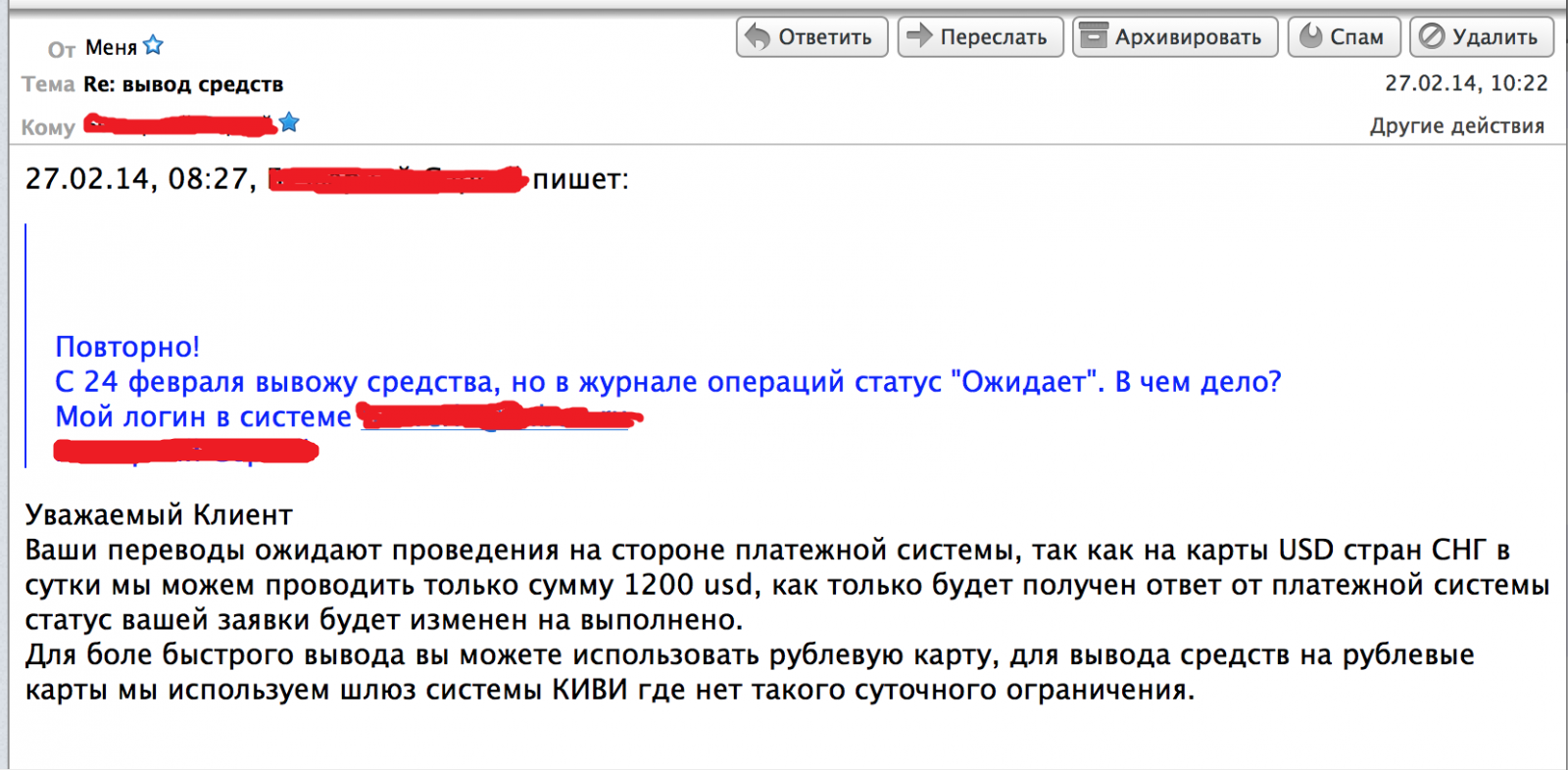Viewport: 1568px width, 770px height.
Task: Mark the email as spam (Спам)
Action: click(1343, 37)
